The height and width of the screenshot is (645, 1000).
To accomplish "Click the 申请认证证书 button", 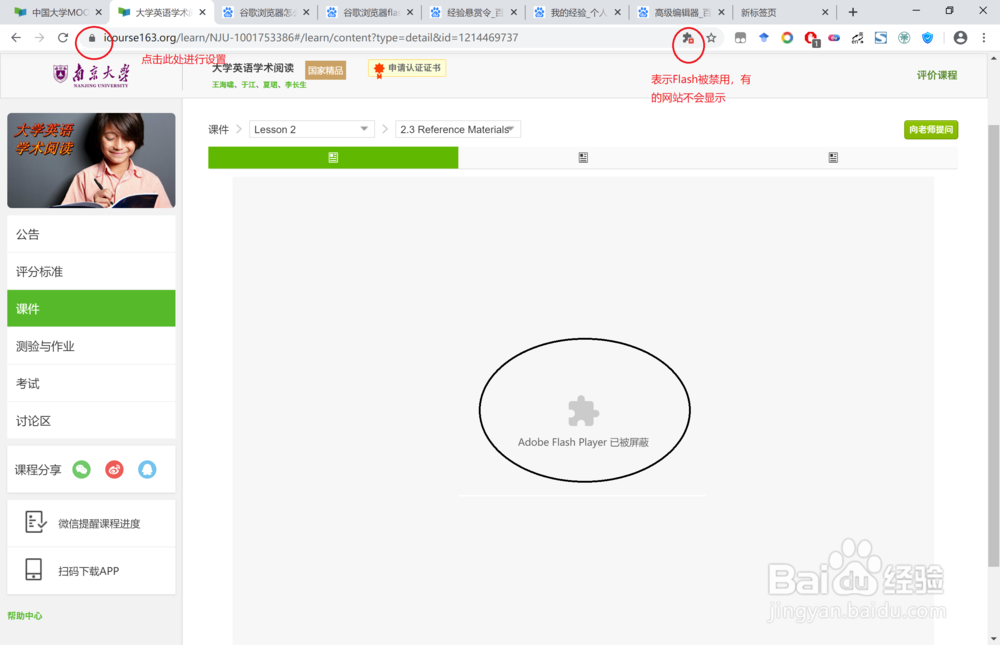I will click(x=407, y=68).
